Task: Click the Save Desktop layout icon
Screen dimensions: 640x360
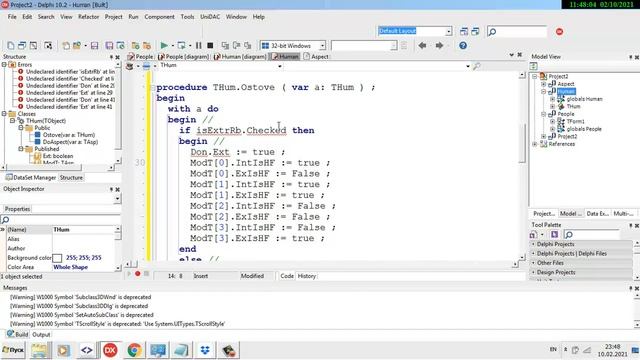Action: point(464,31)
